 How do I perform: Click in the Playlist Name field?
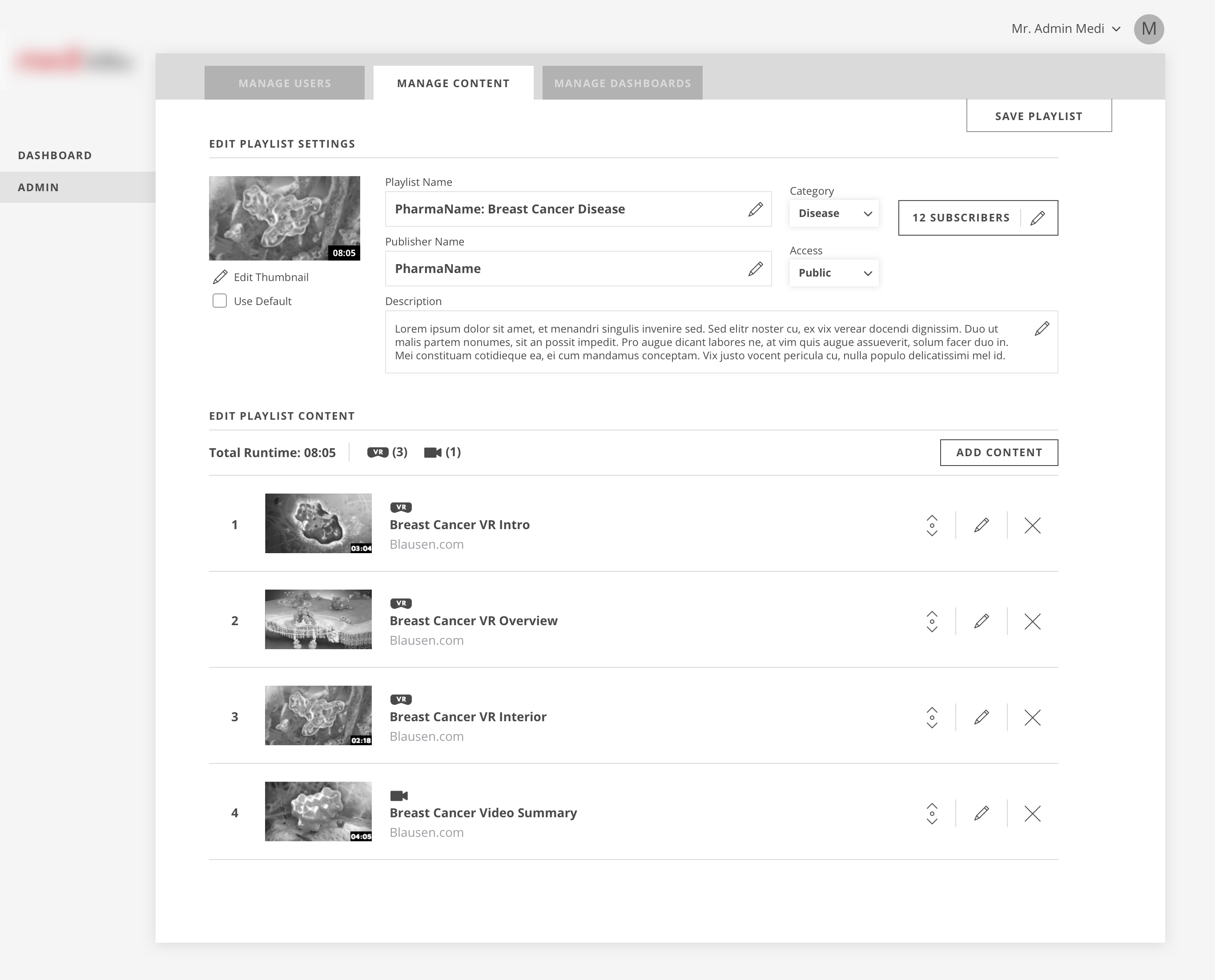coord(578,209)
